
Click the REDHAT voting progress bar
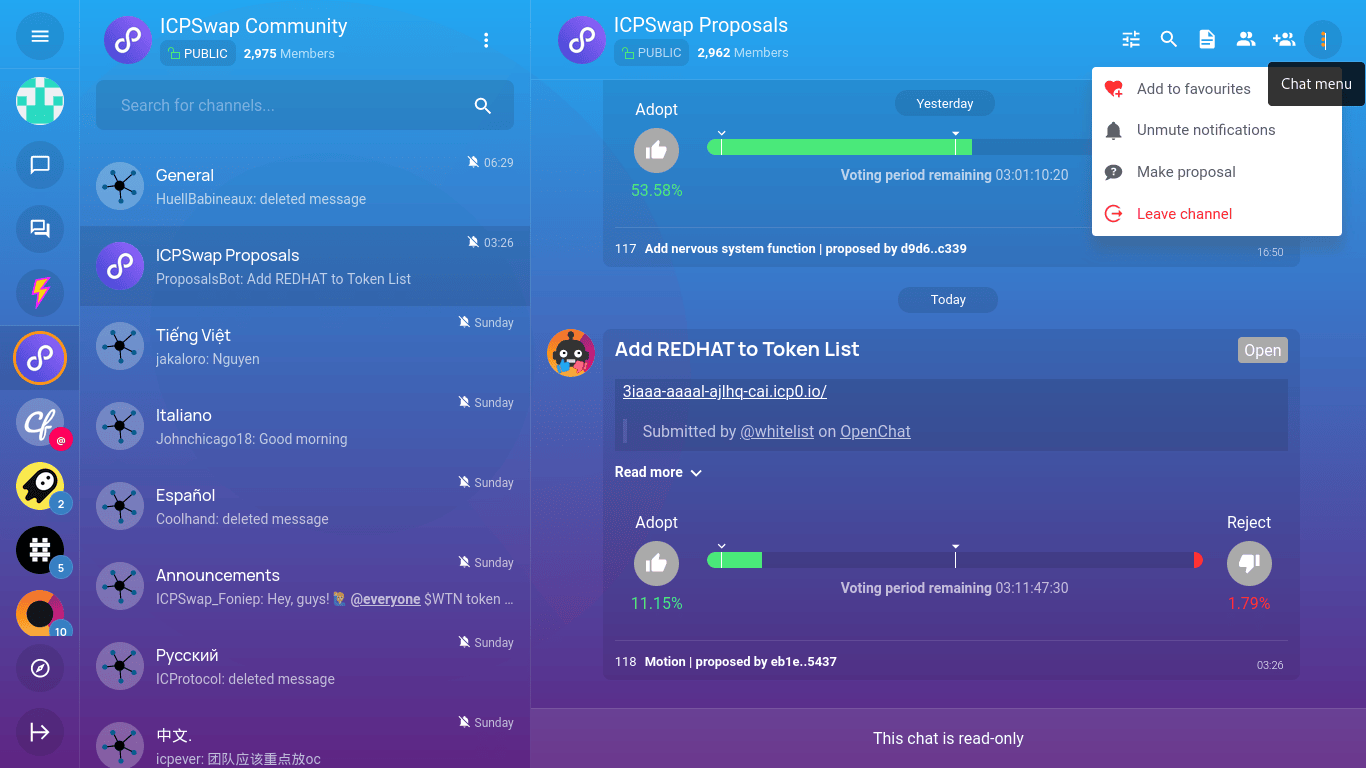pyautogui.click(x=954, y=560)
